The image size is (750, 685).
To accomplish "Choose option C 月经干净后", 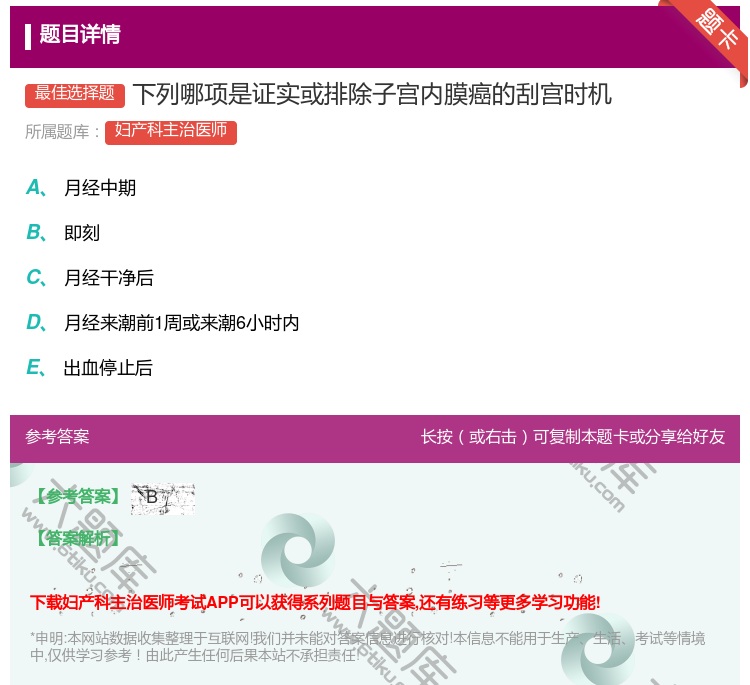I will click(x=89, y=277).
